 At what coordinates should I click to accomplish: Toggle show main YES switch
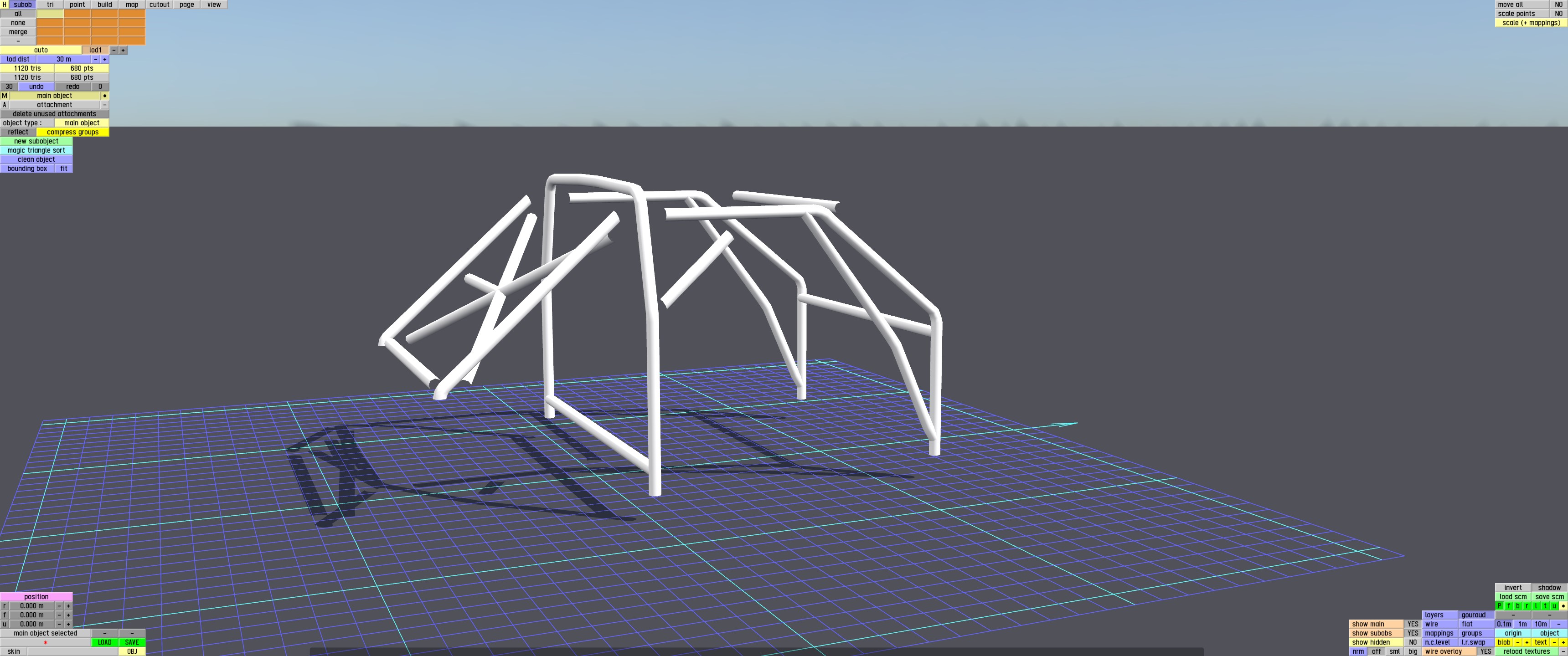[x=1413, y=625]
